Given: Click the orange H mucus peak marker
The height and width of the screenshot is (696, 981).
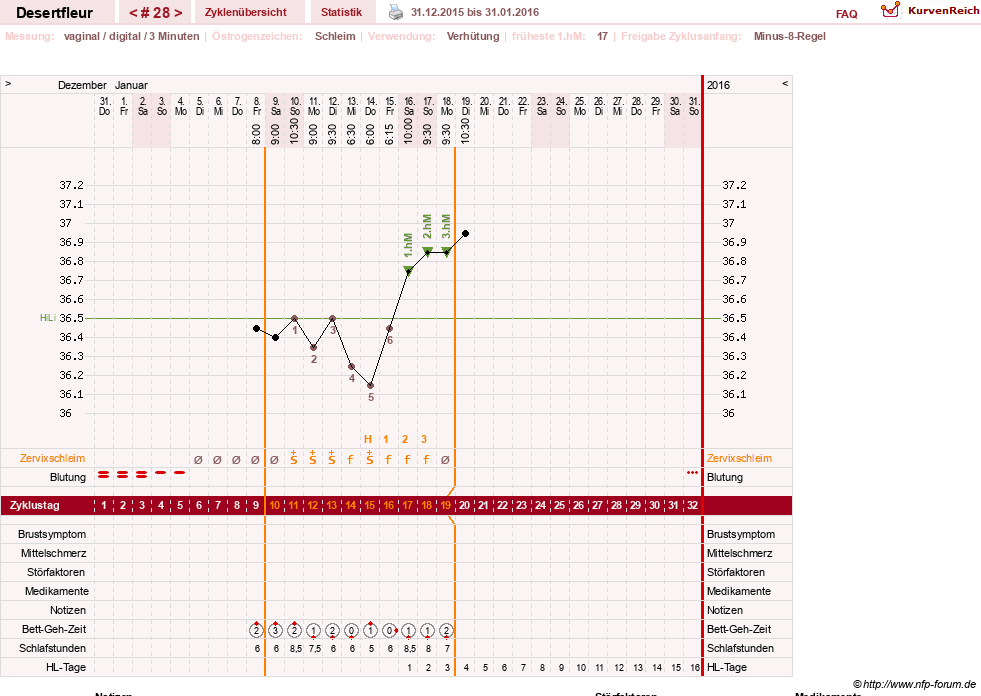Looking at the screenshot, I should (368, 439).
